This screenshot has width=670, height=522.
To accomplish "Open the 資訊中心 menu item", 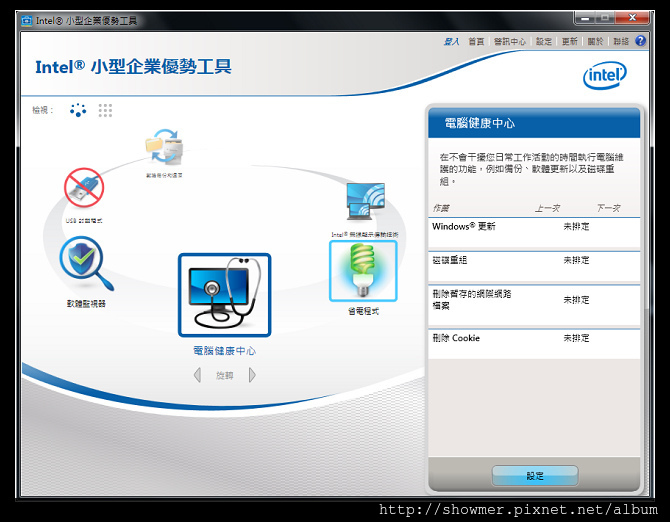I will (510, 41).
